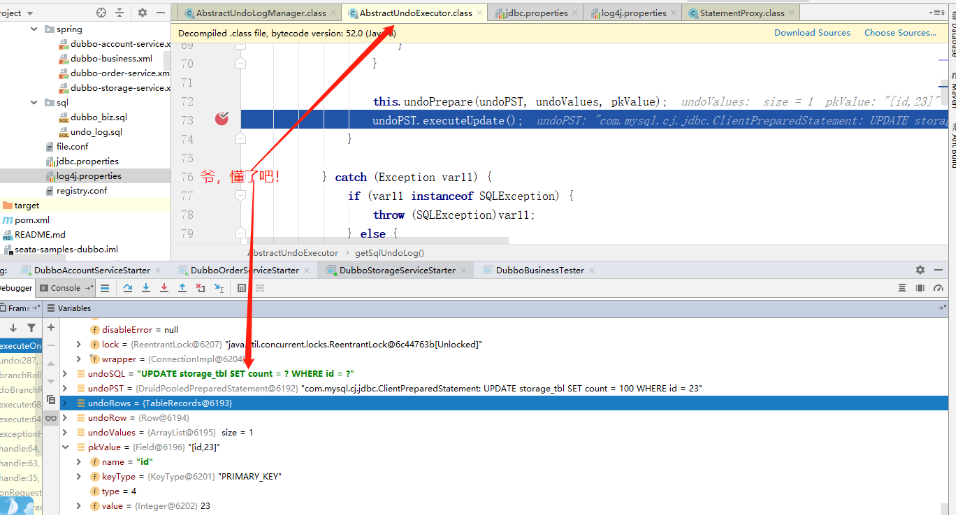
Task: Open Project panel settings gear
Action: point(142,13)
